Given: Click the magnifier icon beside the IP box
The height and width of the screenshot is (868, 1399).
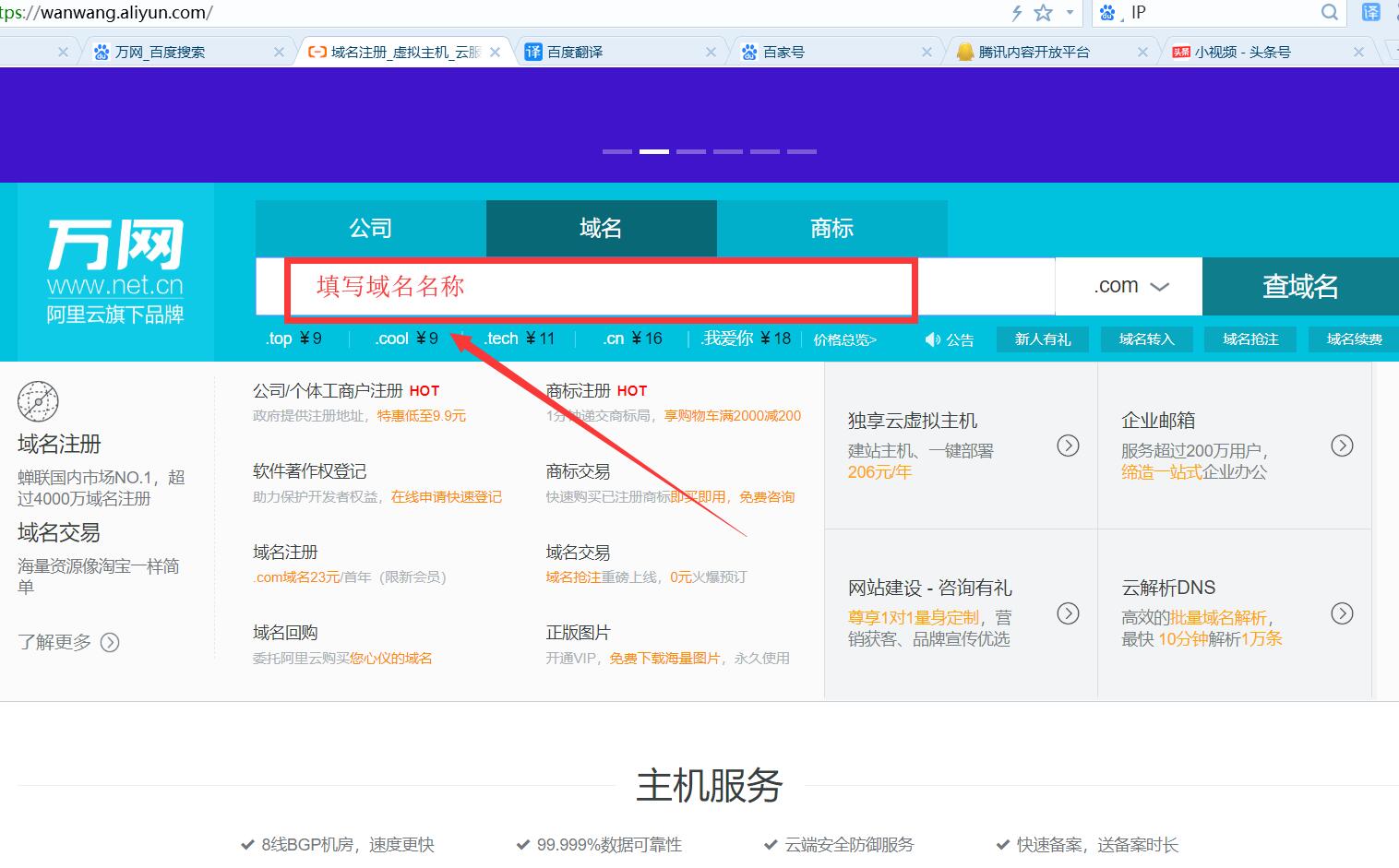Looking at the screenshot, I should point(1329,13).
